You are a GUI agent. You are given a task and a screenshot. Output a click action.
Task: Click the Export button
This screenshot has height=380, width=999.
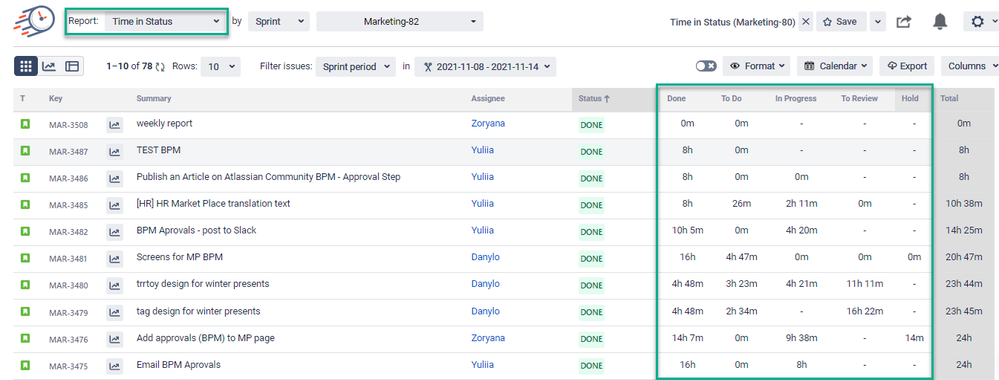pyautogui.click(x=907, y=66)
